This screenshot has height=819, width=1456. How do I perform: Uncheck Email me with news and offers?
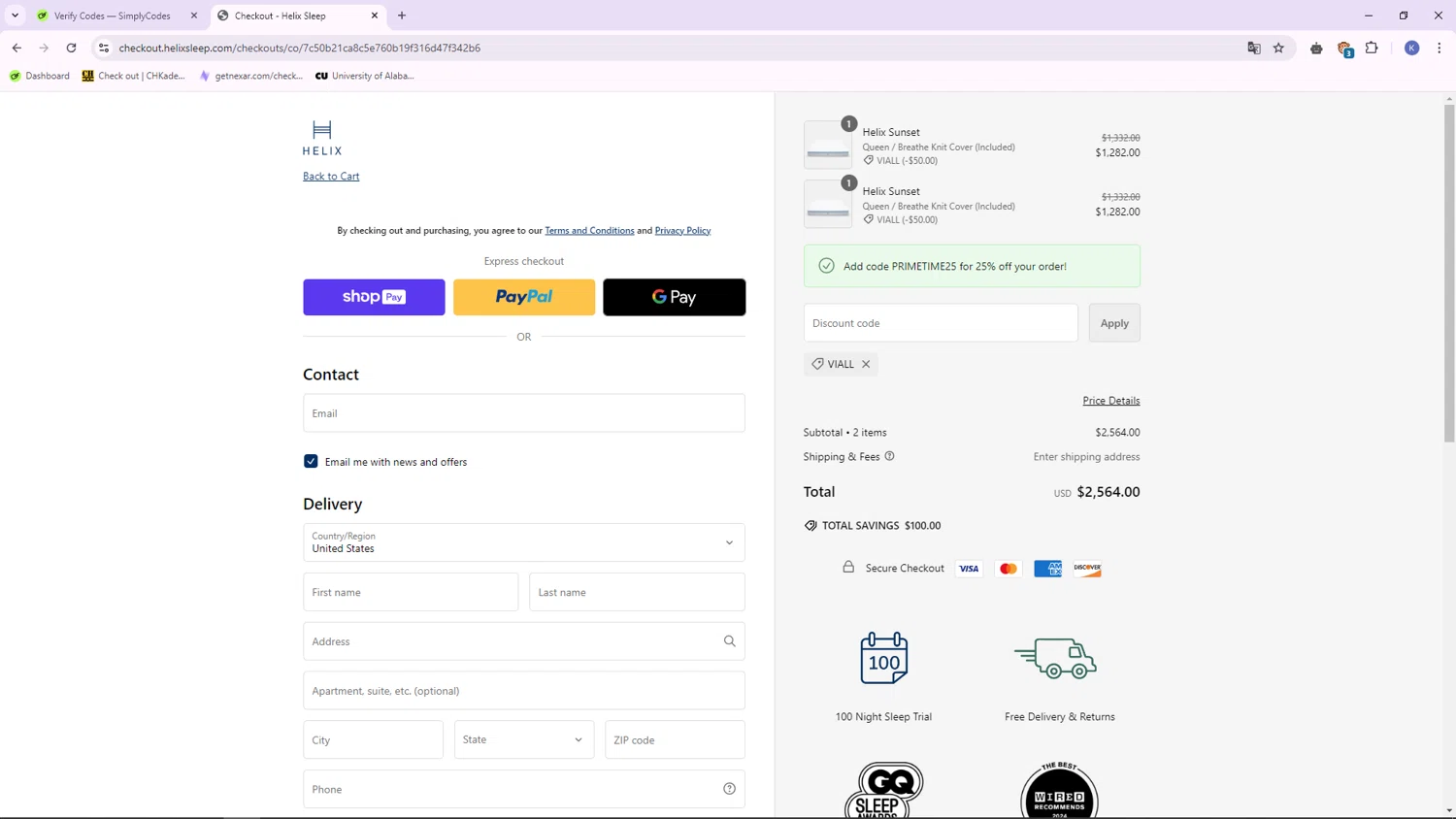(311, 462)
